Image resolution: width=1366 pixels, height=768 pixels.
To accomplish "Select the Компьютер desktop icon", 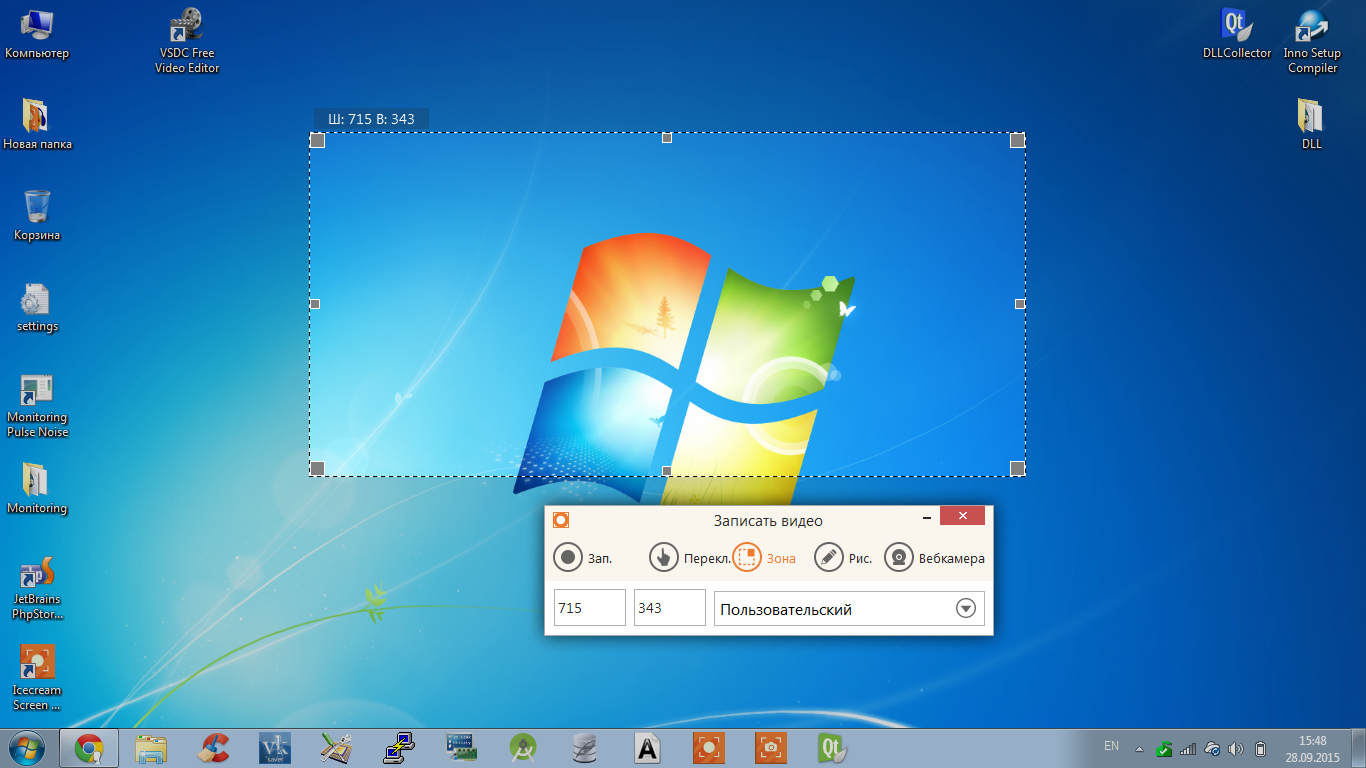I will pos(37,33).
